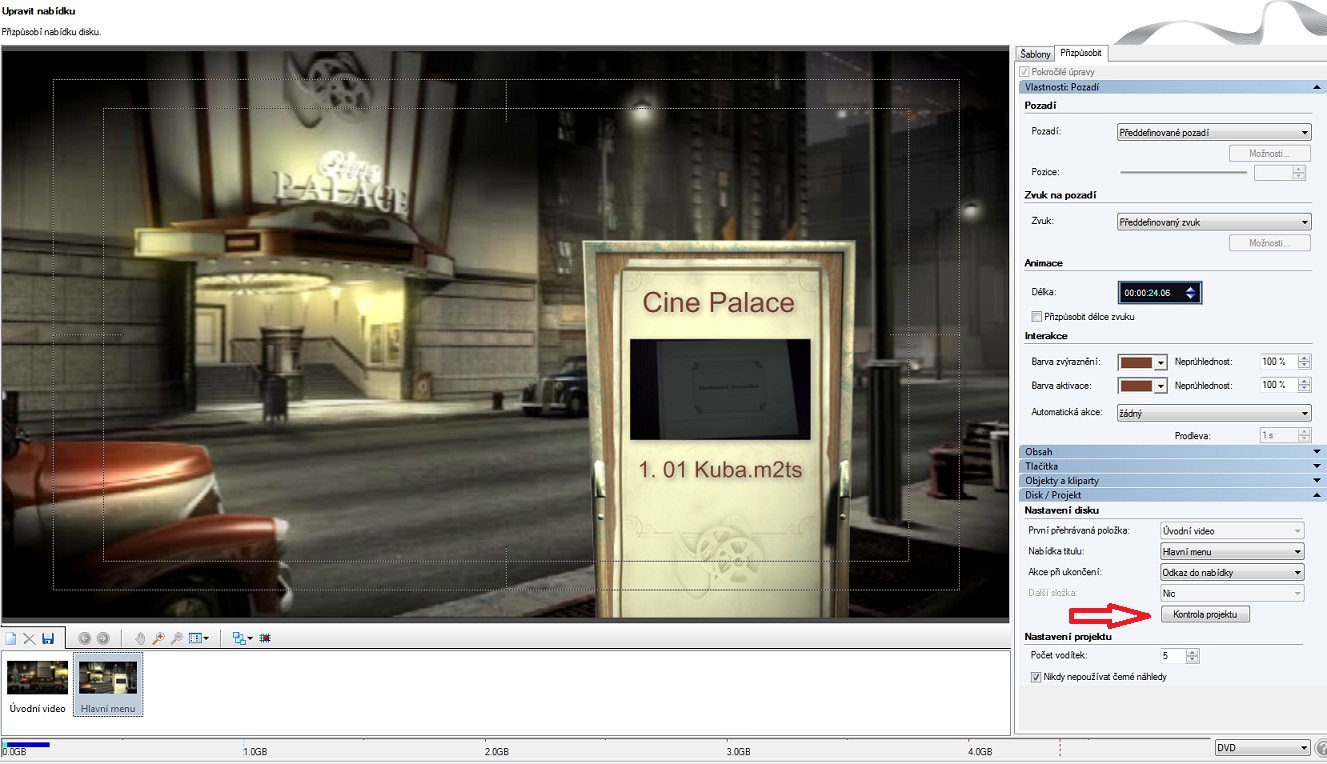Click the new menu page icon
1327x764 pixels.
pyautogui.click(x=11, y=638)
